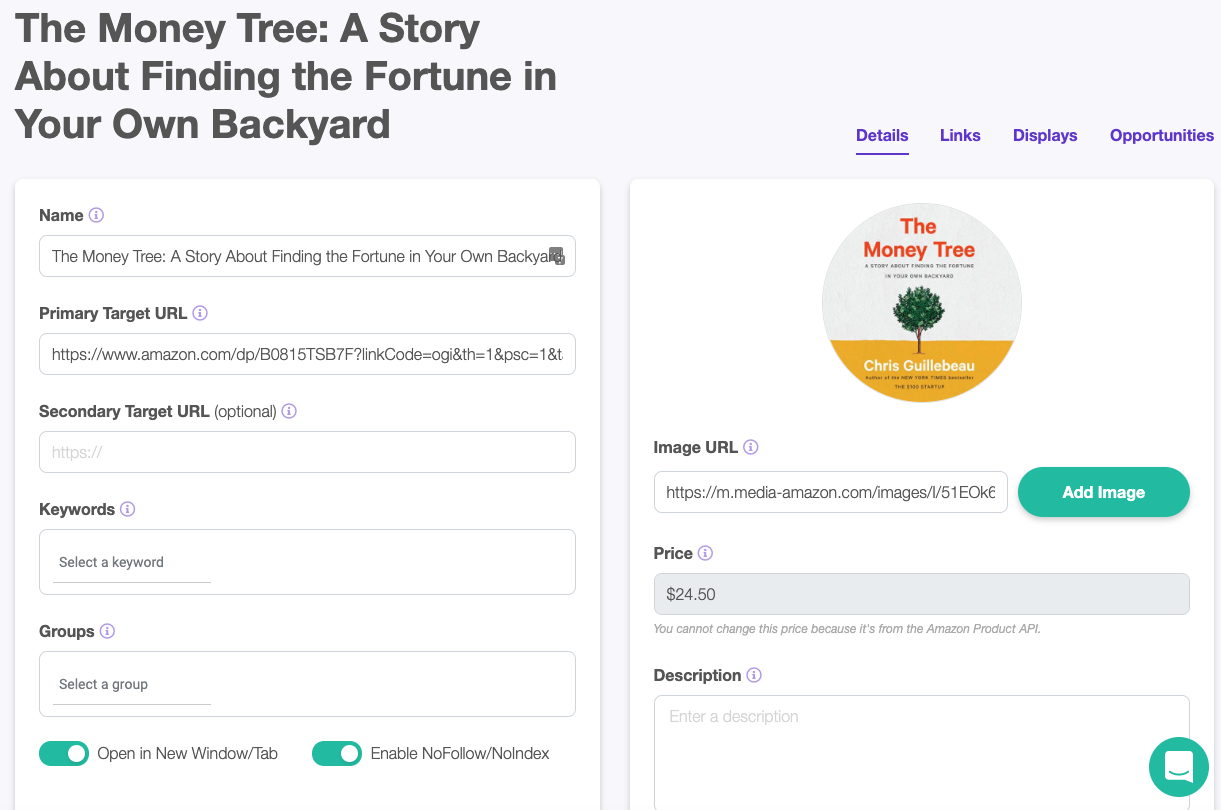
Task: Click the disabled Price field showing $24.50
Action: pyautogui.click(x=922, y=594)
